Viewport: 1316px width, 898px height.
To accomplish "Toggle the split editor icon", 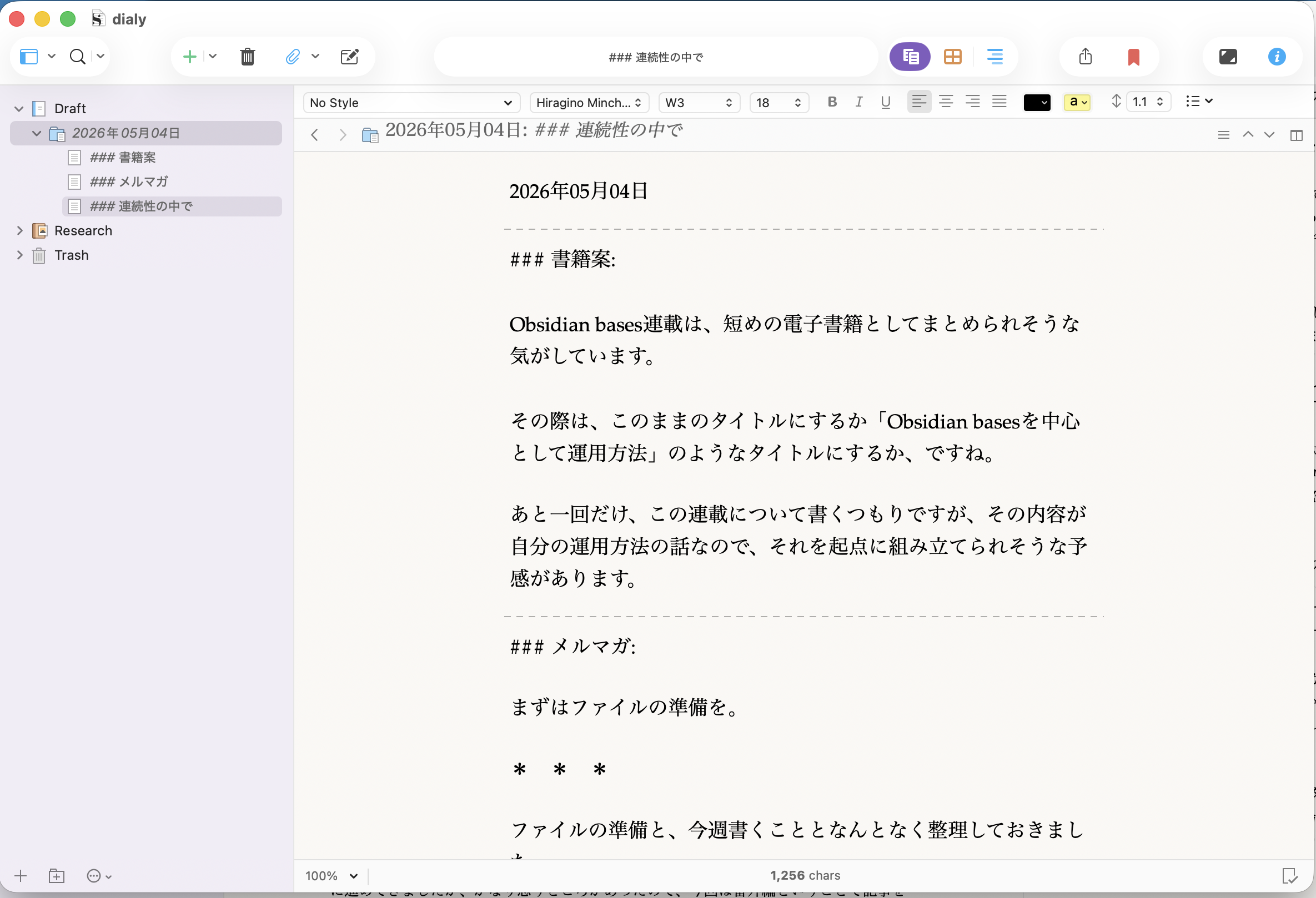I will pyautogui.click(x=1296, y=135).
